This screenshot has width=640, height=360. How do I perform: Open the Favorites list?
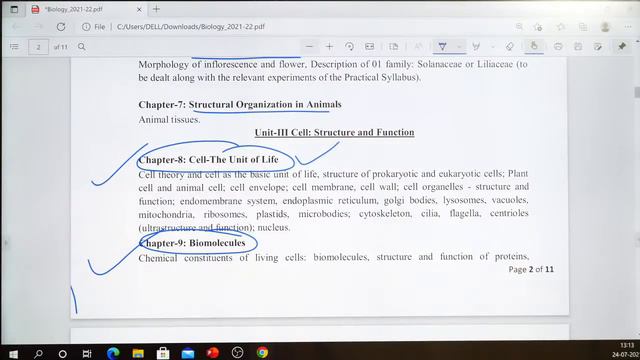[561, 27]
